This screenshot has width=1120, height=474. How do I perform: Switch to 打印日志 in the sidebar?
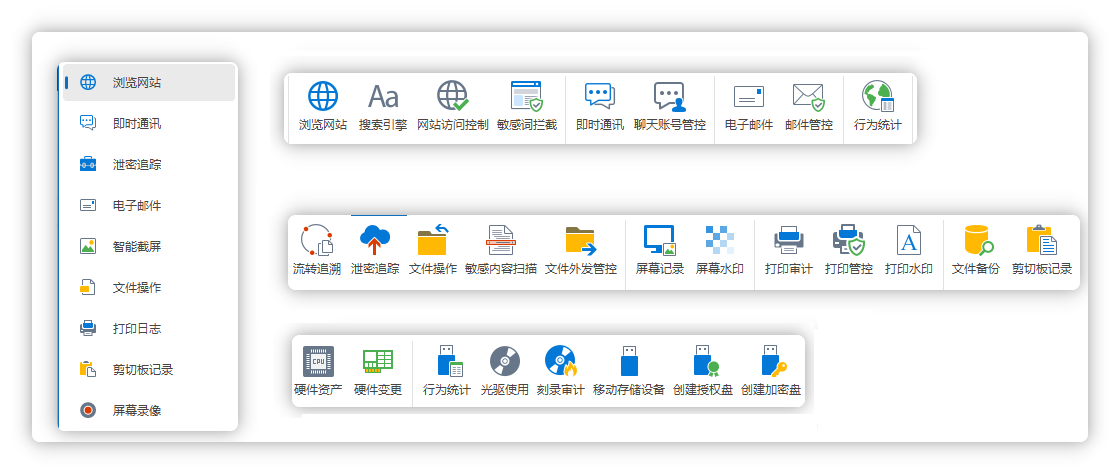tap(137, 328)
